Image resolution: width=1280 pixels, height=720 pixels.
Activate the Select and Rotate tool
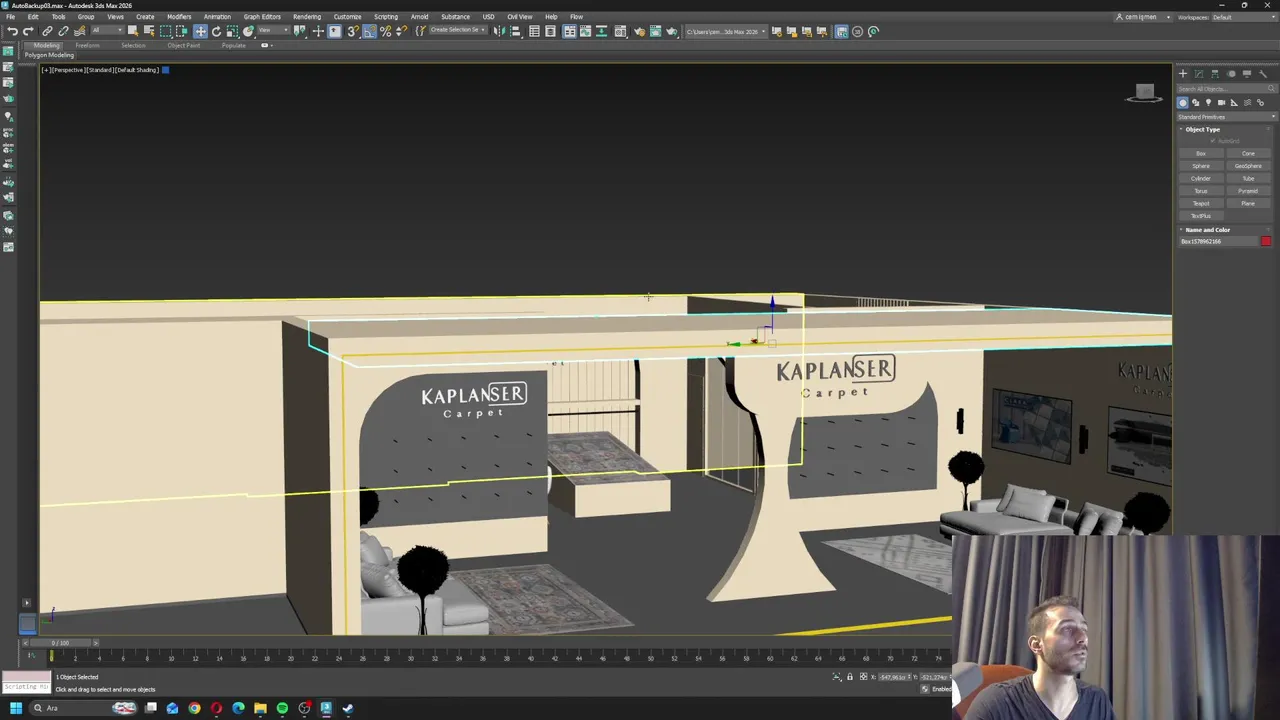point(216,31)
